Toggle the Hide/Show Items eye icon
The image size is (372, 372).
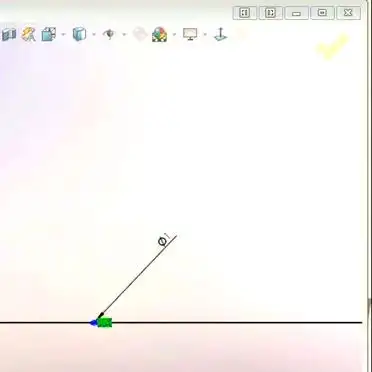coord(109,34)
